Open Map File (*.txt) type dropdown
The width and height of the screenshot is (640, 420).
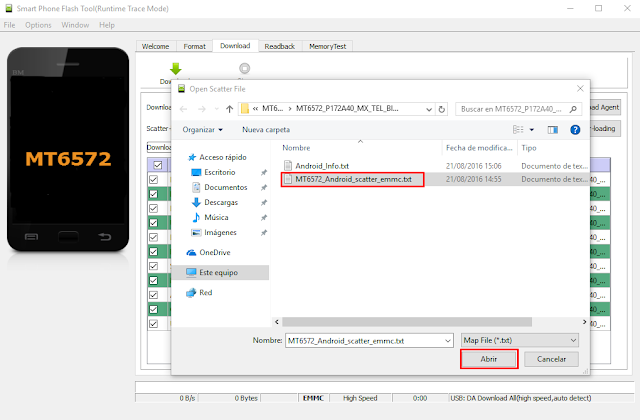tap(520, 340)
